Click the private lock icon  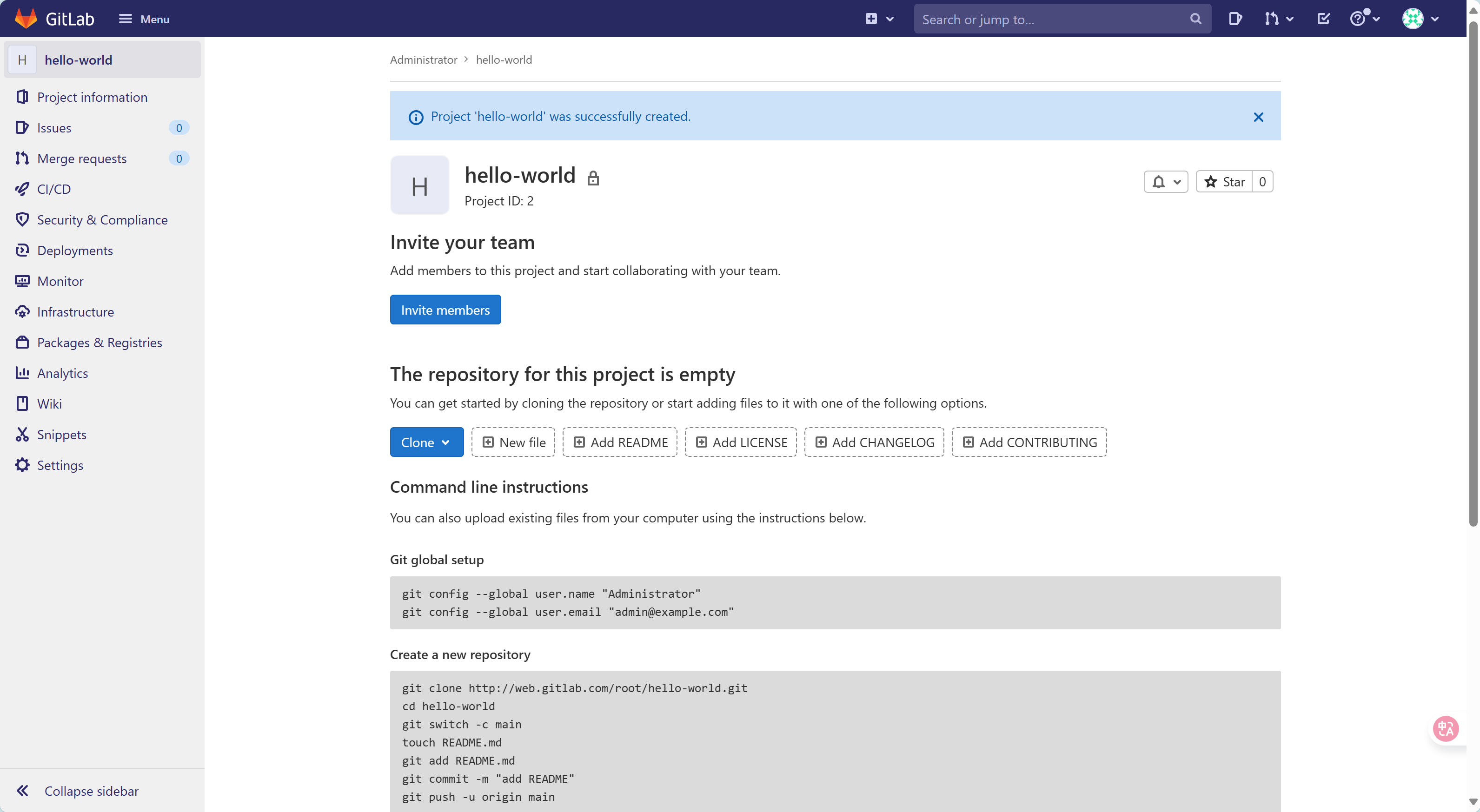[593, 178]
